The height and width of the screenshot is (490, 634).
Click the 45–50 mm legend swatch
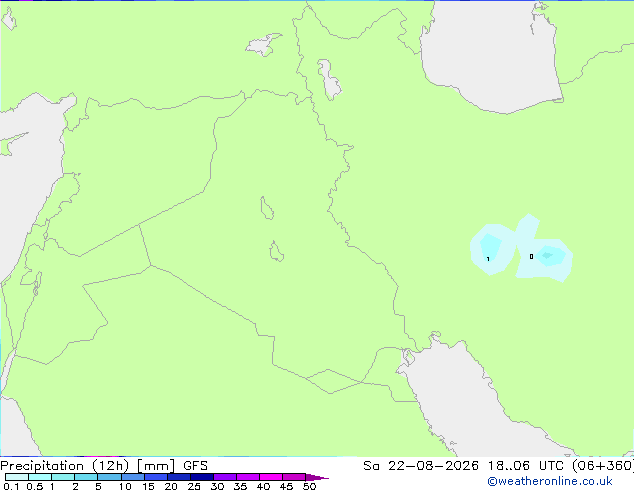pos(294,477)
